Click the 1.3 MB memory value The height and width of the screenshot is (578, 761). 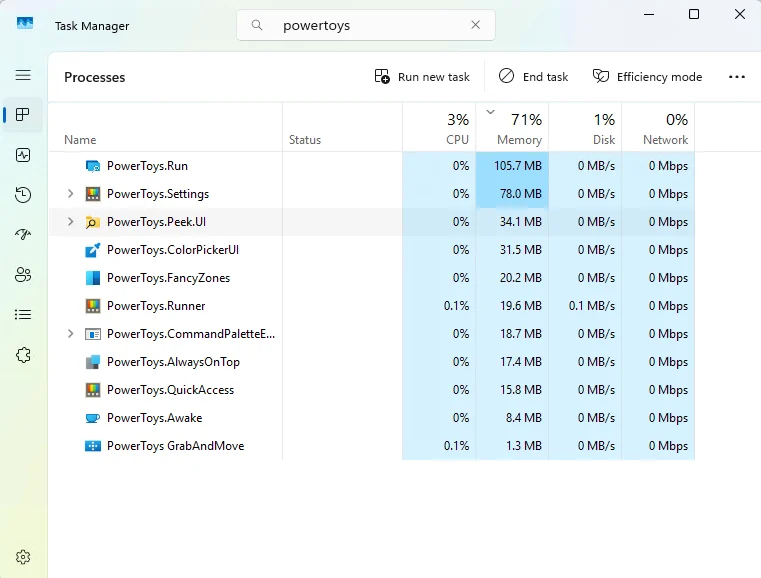tap(524, 446)
